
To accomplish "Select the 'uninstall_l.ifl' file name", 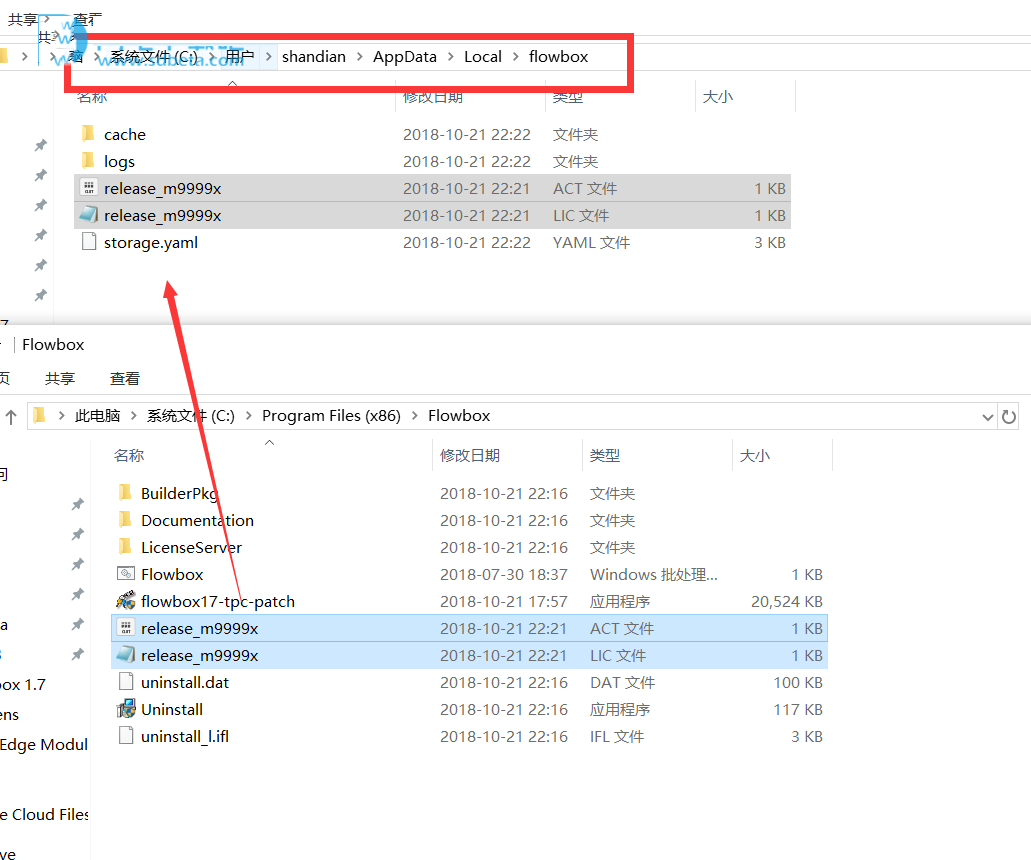I will [x=185, y=736].
